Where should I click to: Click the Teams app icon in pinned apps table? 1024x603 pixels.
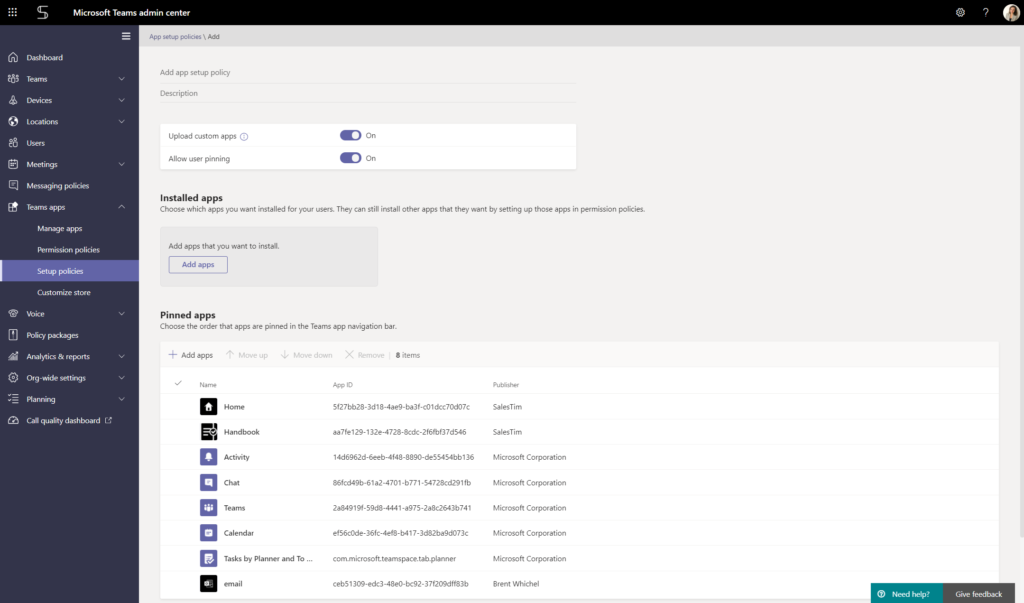pyautogui.click(x=208, y=508)
